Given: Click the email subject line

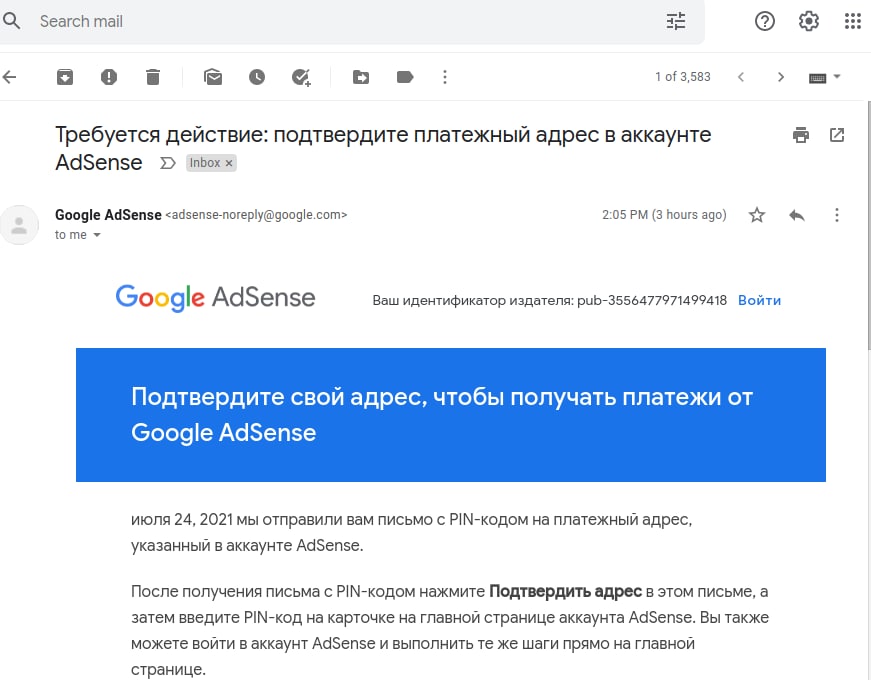Looking at the screenshot, I should (x=383, y=148).
